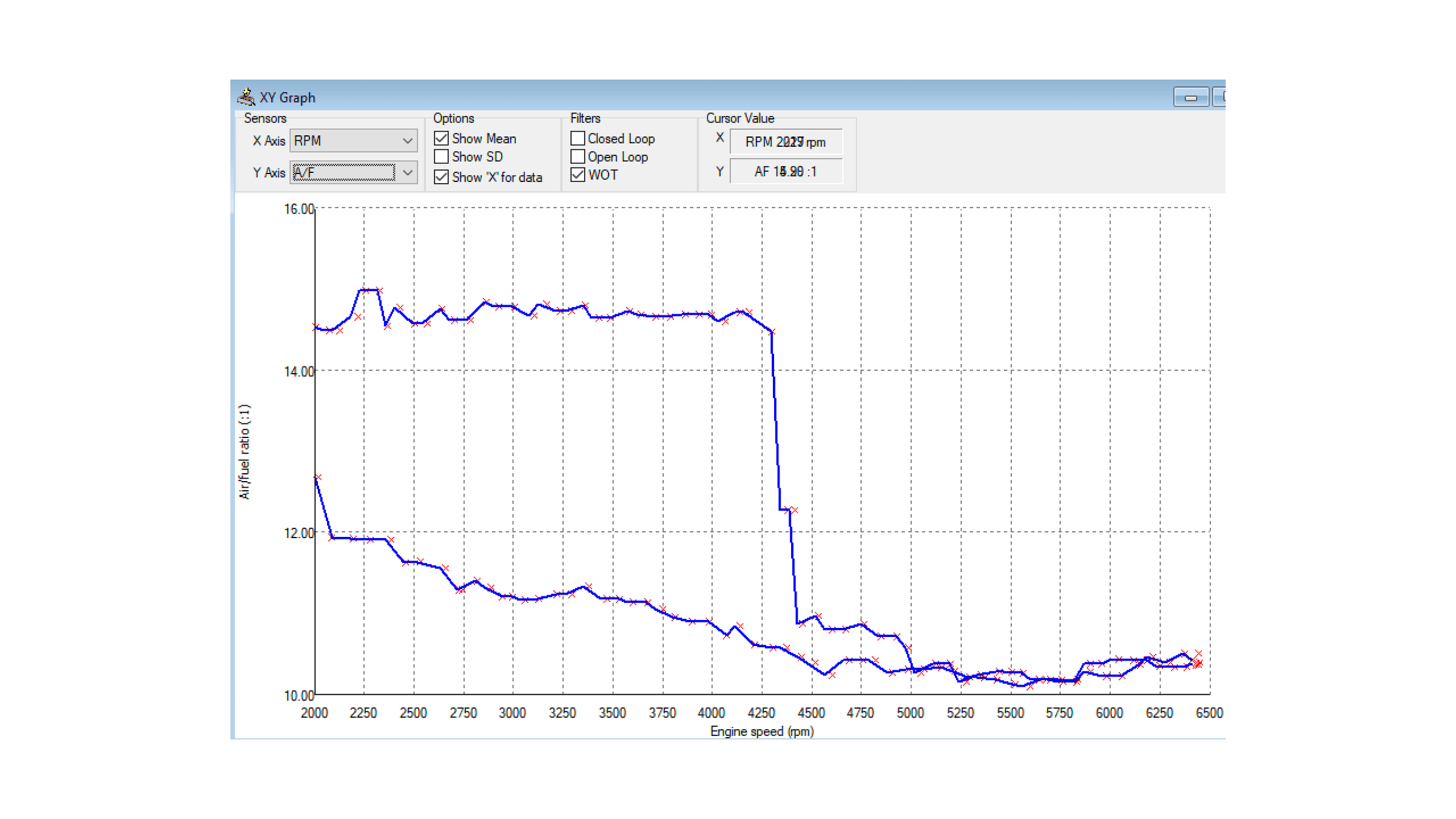Click the RPM cursor value field
1456x819 pixels.
(x=786, y=141)
